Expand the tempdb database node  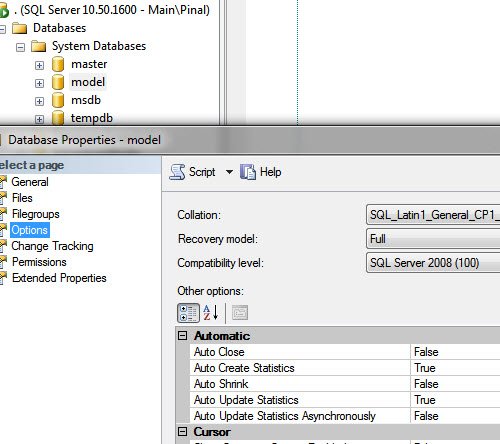click(x=39, y=119)
